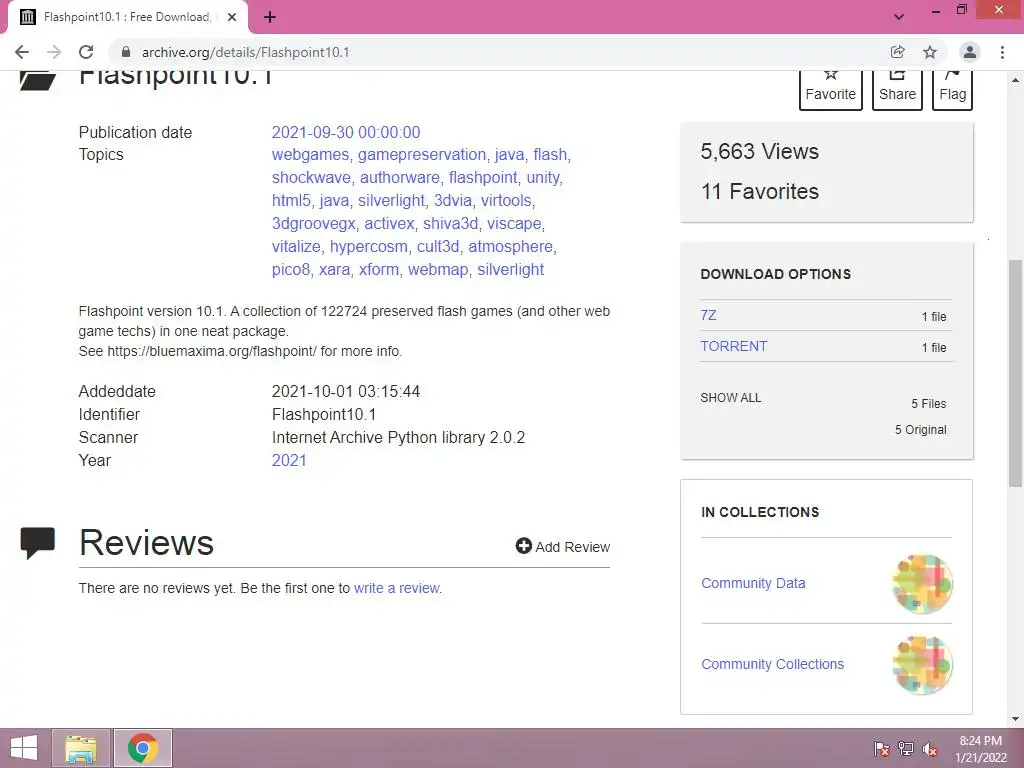Open the activex topic link
This screenshot has width=1024, height=768.
coord(389,224)
